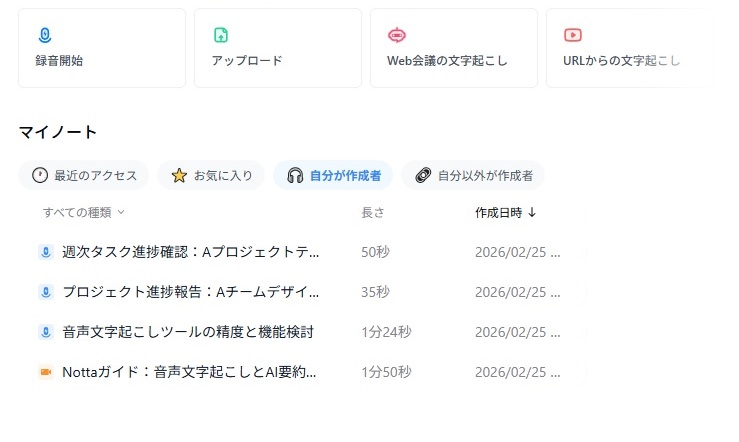Viewport: 739px width, 442px height.
Task: Open 音声文字起こしツールの精度と機能検討 note
Action: (x=188, y=332)
